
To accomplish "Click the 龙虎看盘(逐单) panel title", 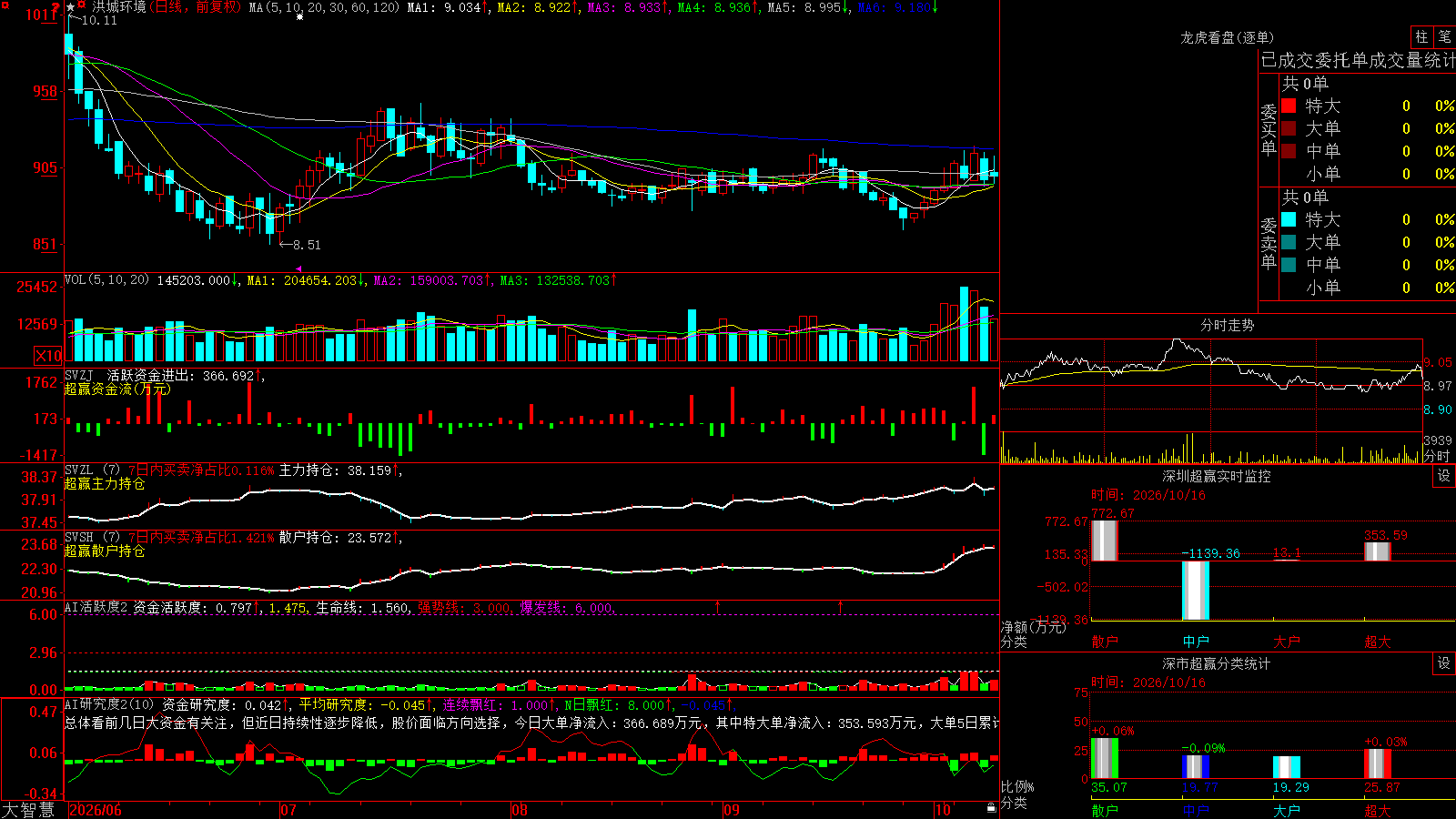I will (1227, 37).
